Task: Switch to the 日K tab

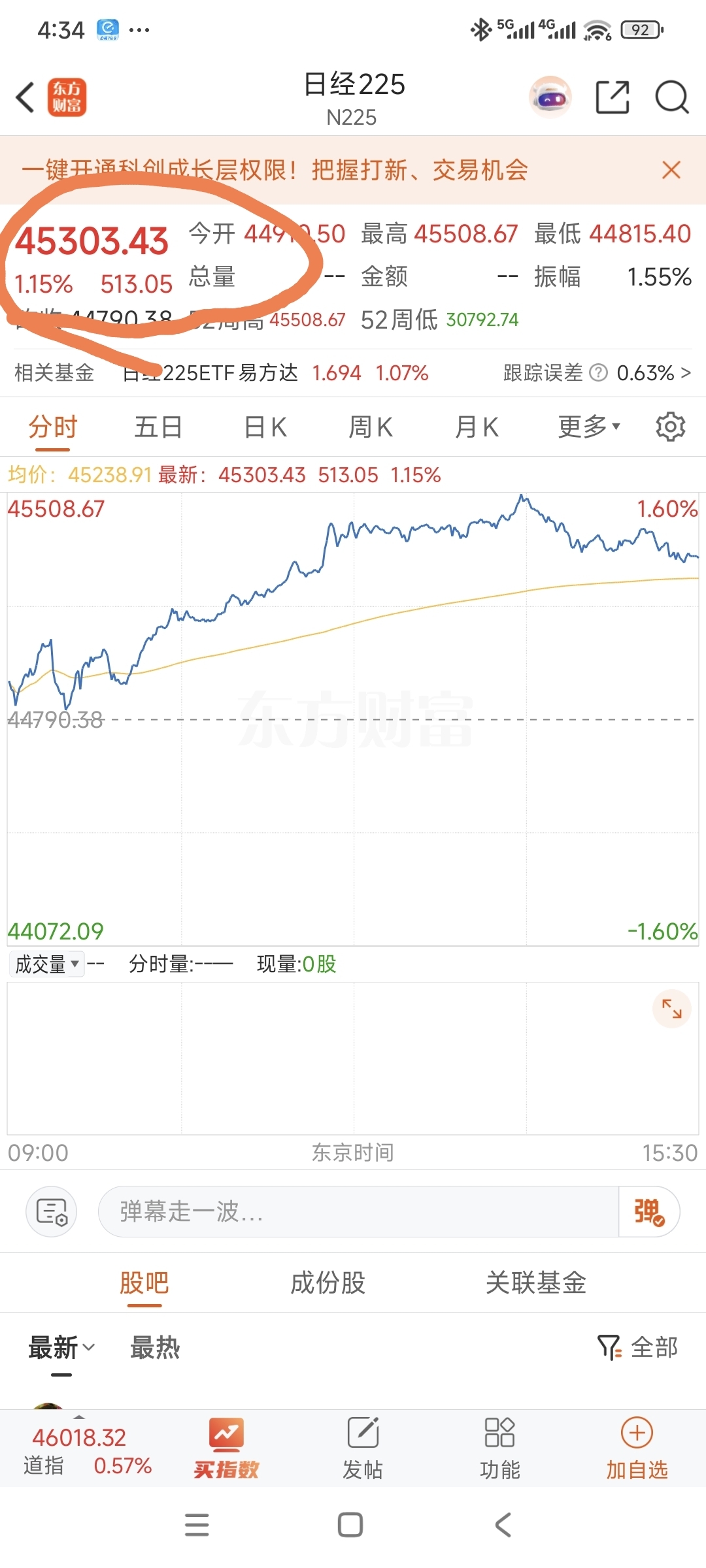Action: [265, 427]
